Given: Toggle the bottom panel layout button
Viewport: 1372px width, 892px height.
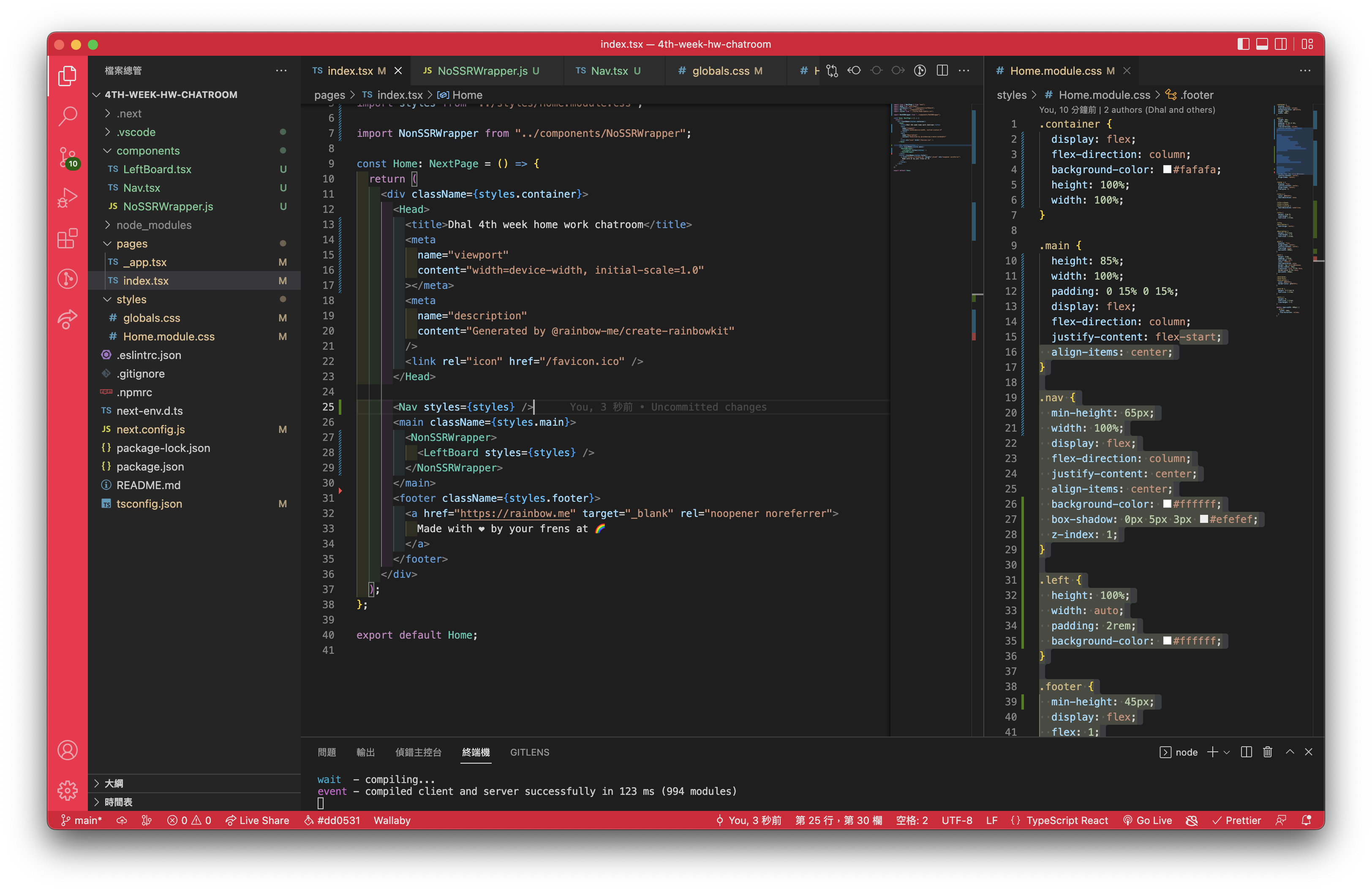Looking at the screenshot, I should coord(1262,44).
